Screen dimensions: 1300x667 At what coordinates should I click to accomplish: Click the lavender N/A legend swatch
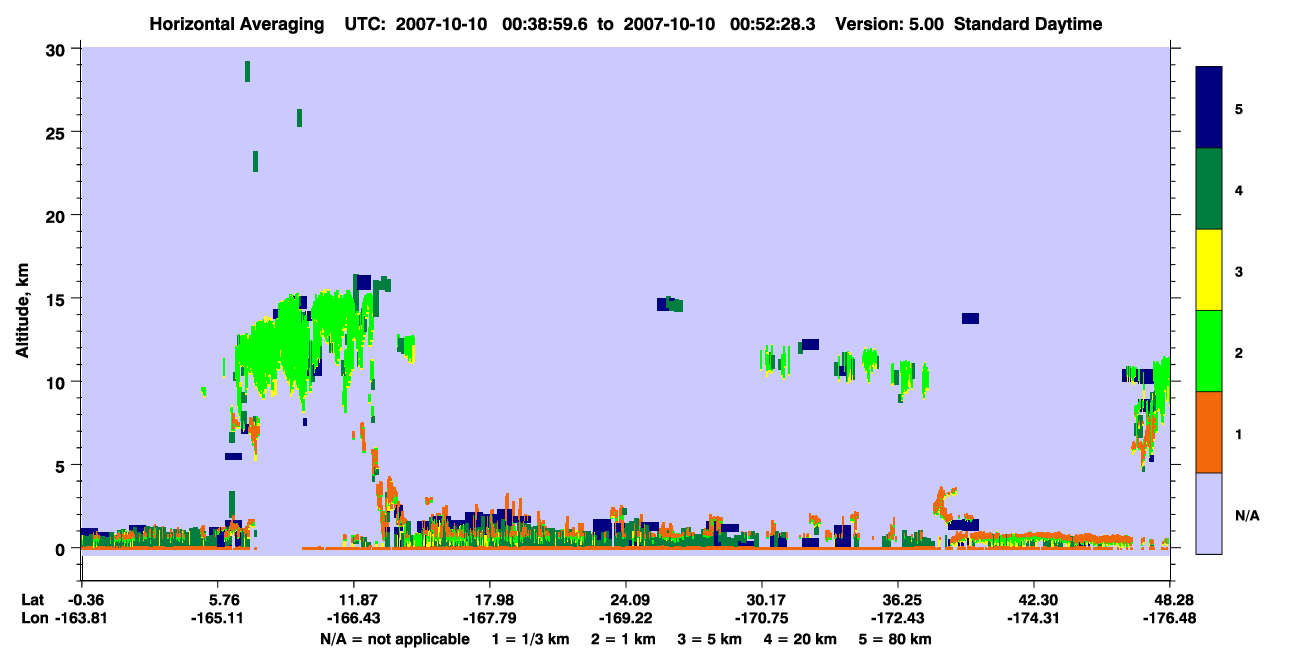(x=1209, y=513)
